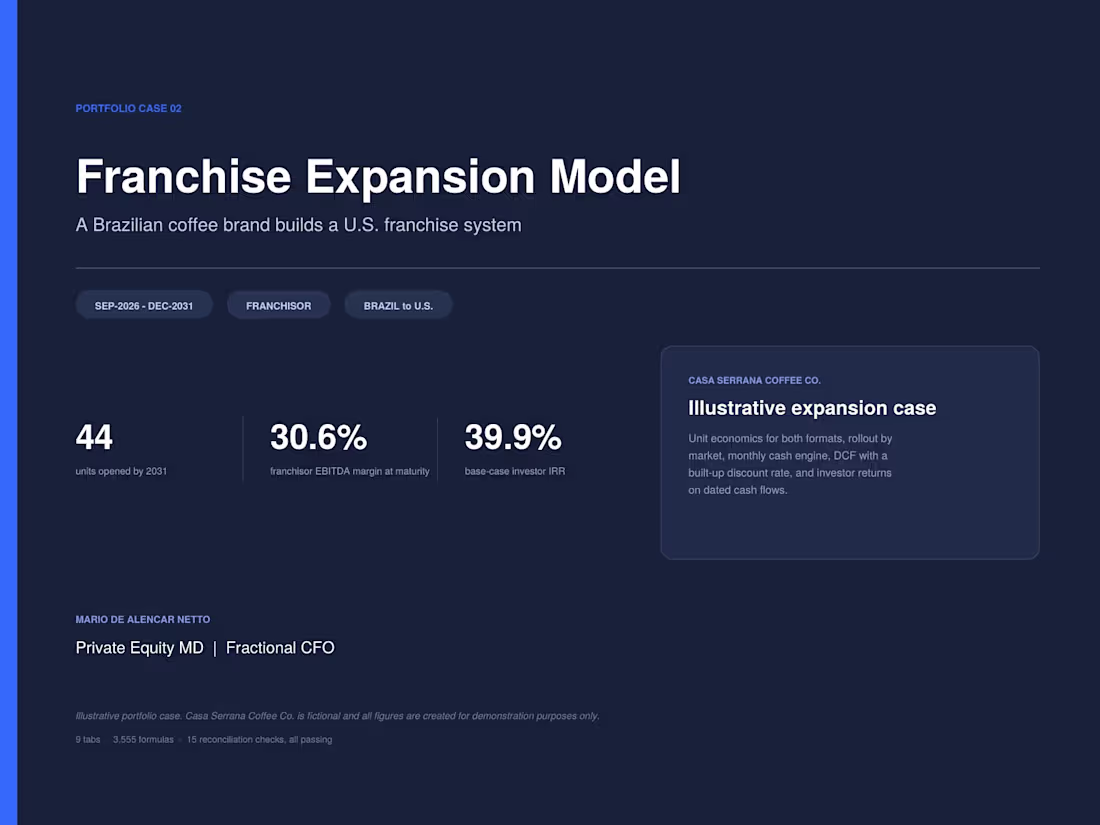Click the Franchise Expansion Model title

tap(378, 176)
